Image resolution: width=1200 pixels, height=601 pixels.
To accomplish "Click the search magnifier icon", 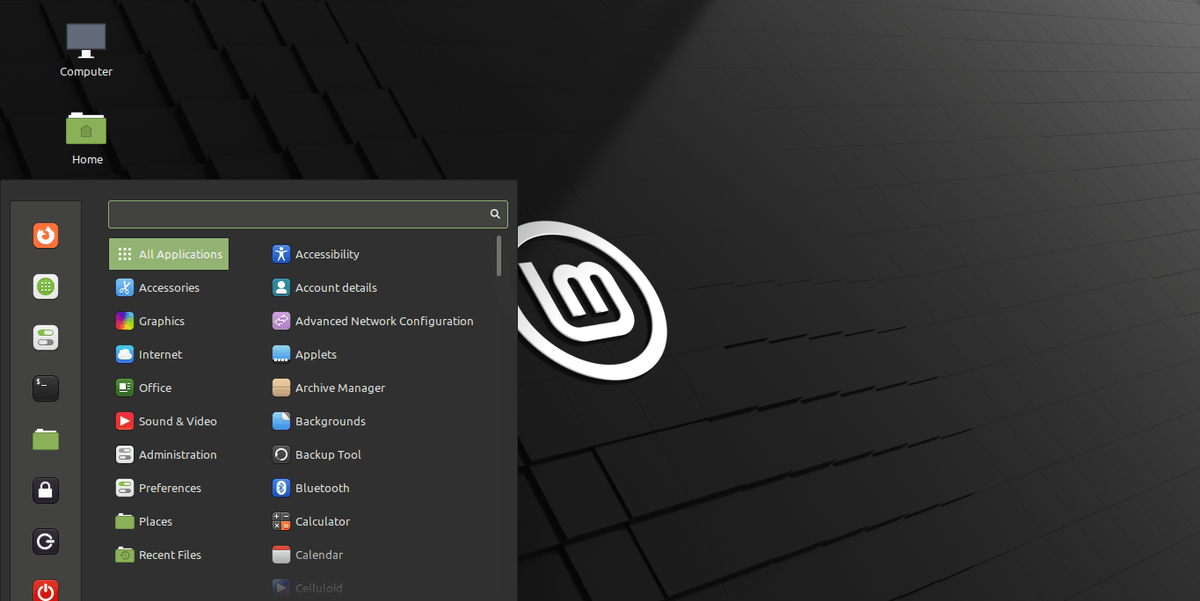I will (495, 214).
